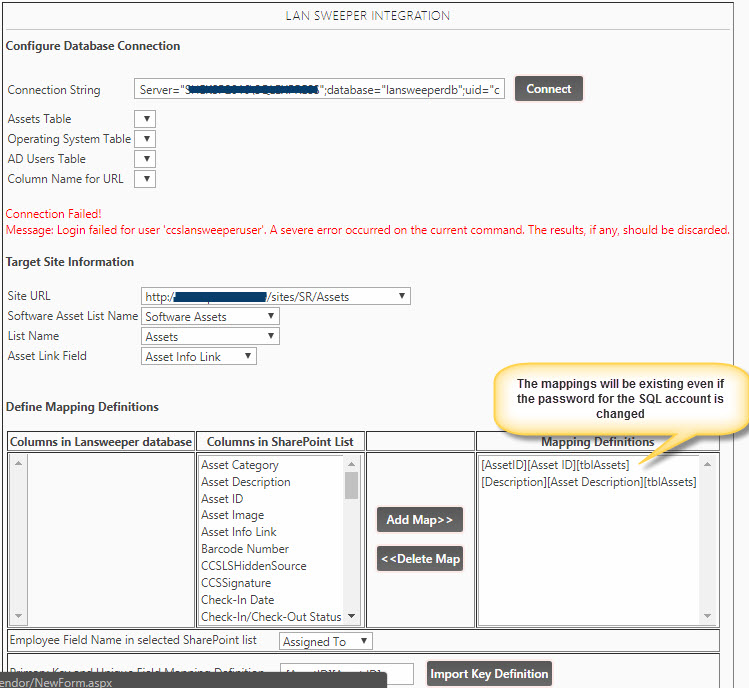Select Asset Image in SharePoint columns list
This screenshot has width=749, height=688.
pos(233,515)
